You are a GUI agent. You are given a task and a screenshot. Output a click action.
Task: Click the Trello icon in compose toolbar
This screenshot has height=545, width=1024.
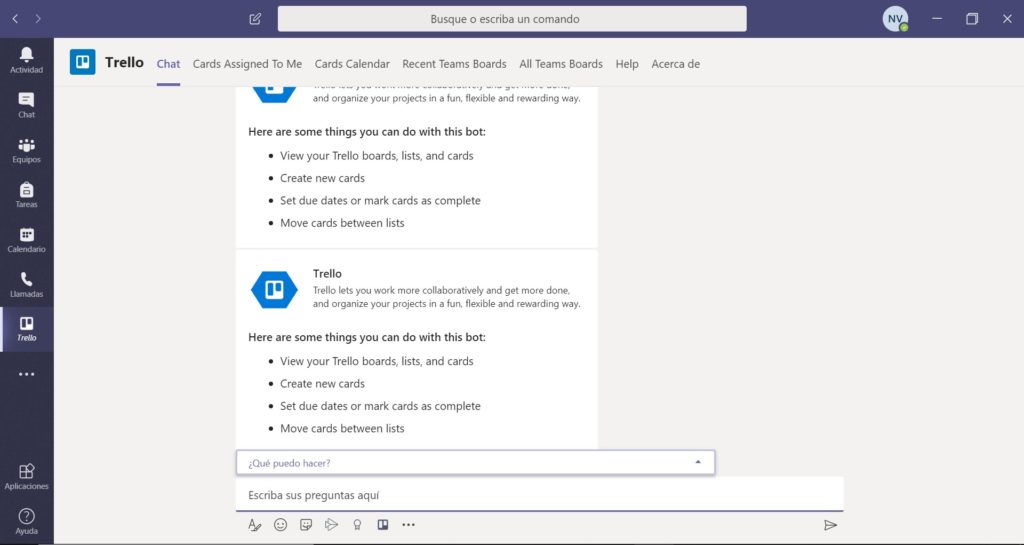coord(382,524)
